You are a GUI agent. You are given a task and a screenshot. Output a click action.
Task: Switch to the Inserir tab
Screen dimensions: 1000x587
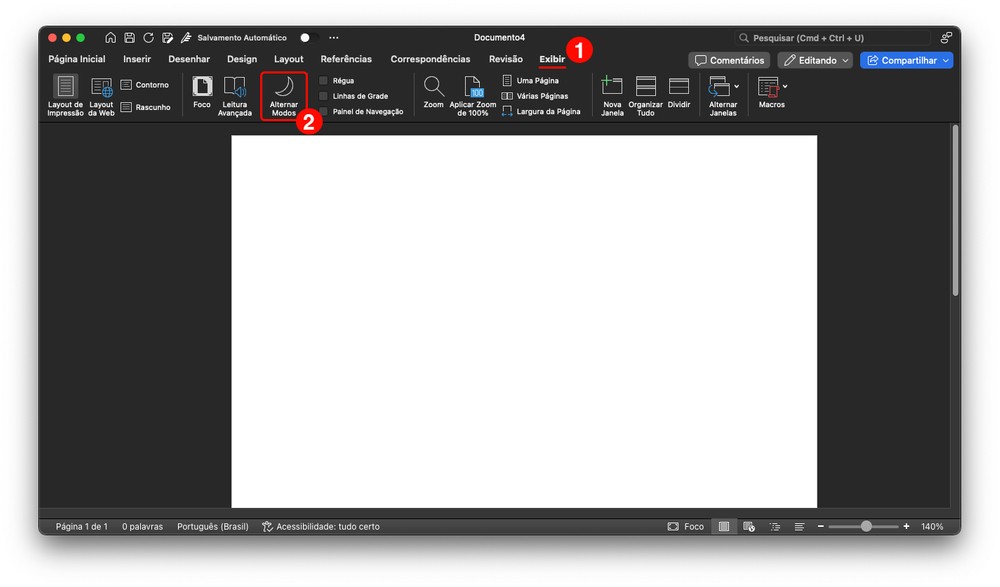point(137,59)
